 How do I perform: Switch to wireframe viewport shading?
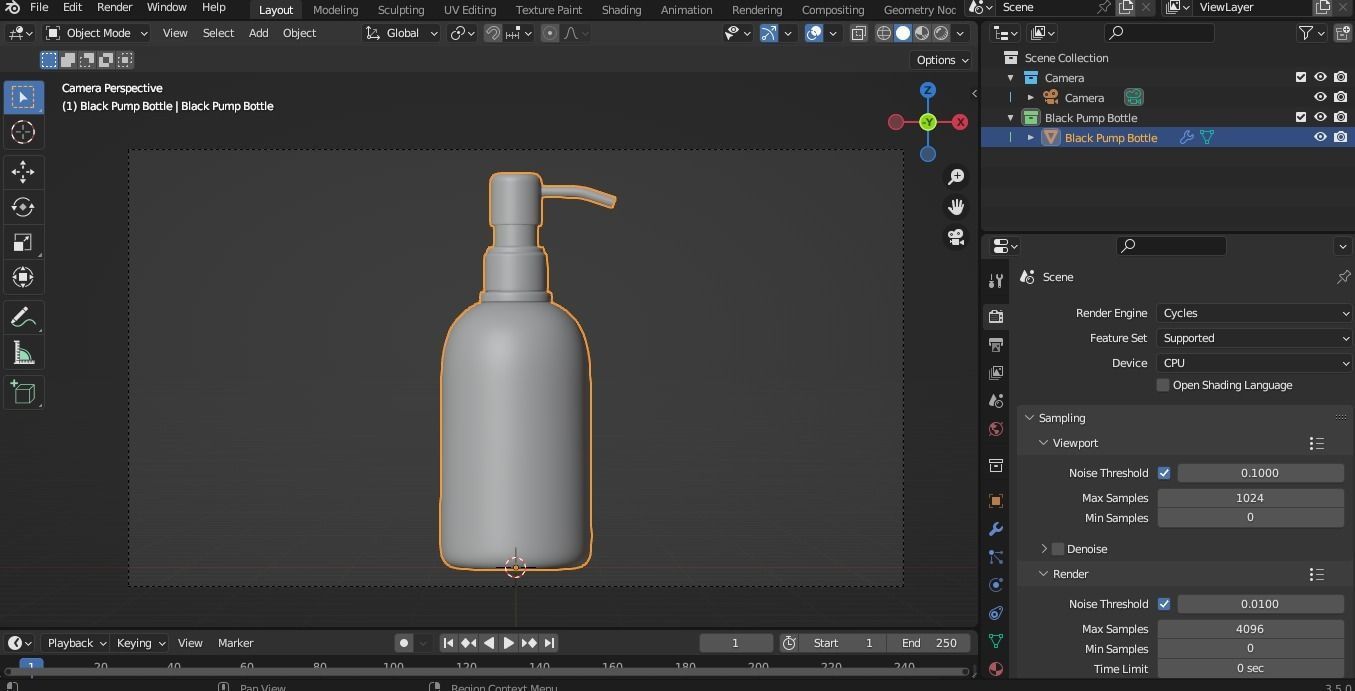coord(884,33)
